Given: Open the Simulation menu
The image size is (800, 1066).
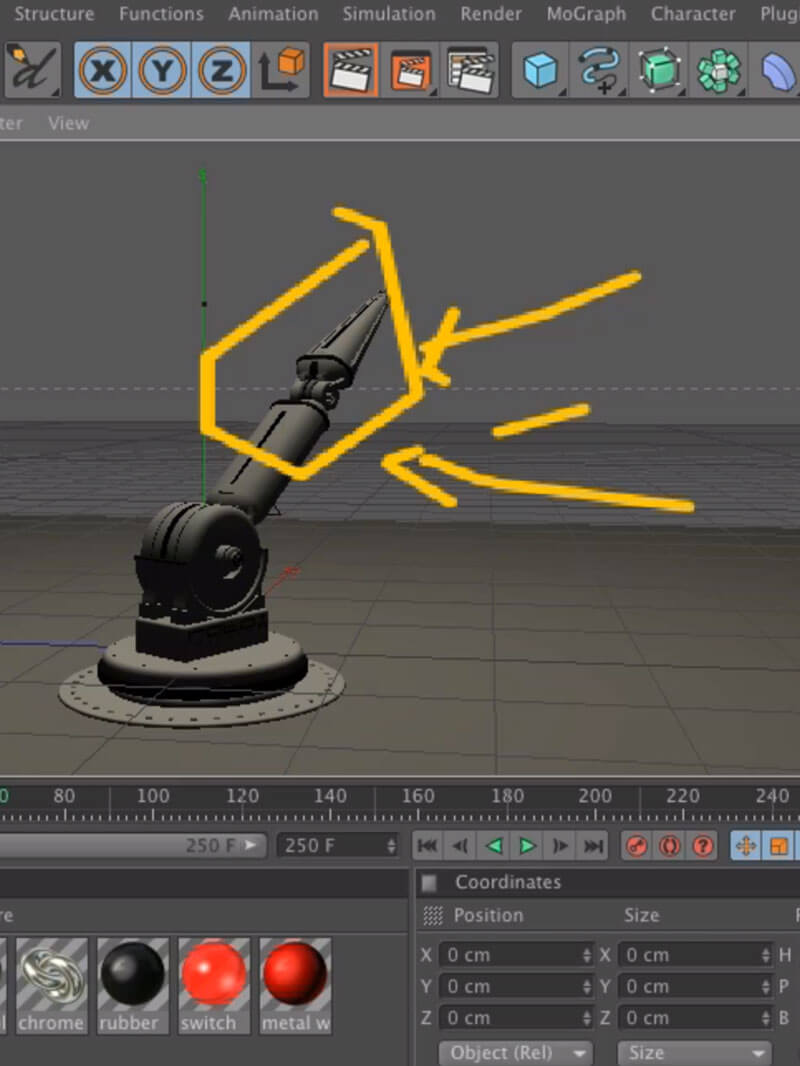Looking at the screenshot, I should (389, 14).
